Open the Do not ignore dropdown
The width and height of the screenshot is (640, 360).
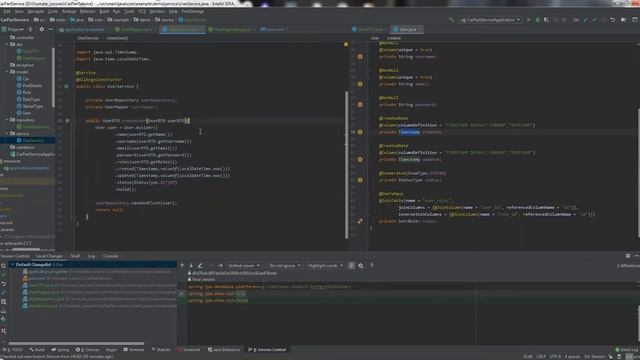click(285, 266)
